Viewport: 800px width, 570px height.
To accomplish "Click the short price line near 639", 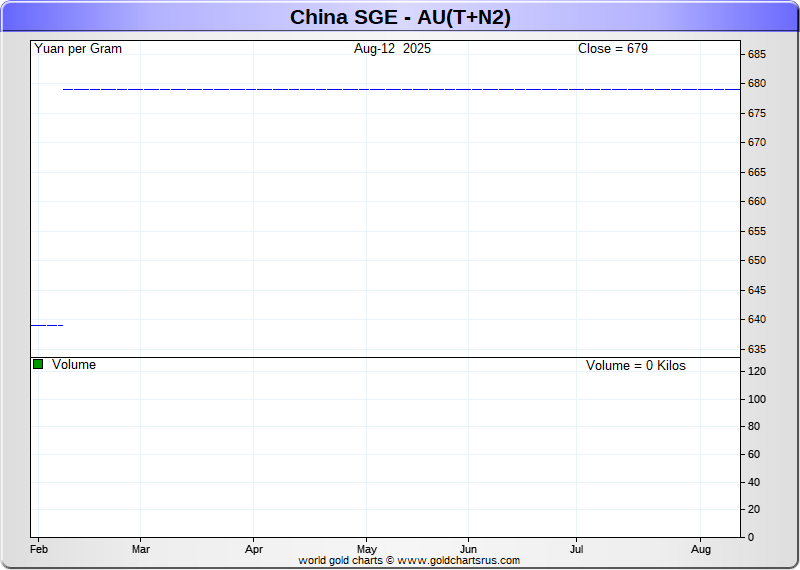I will pos(46,325).
